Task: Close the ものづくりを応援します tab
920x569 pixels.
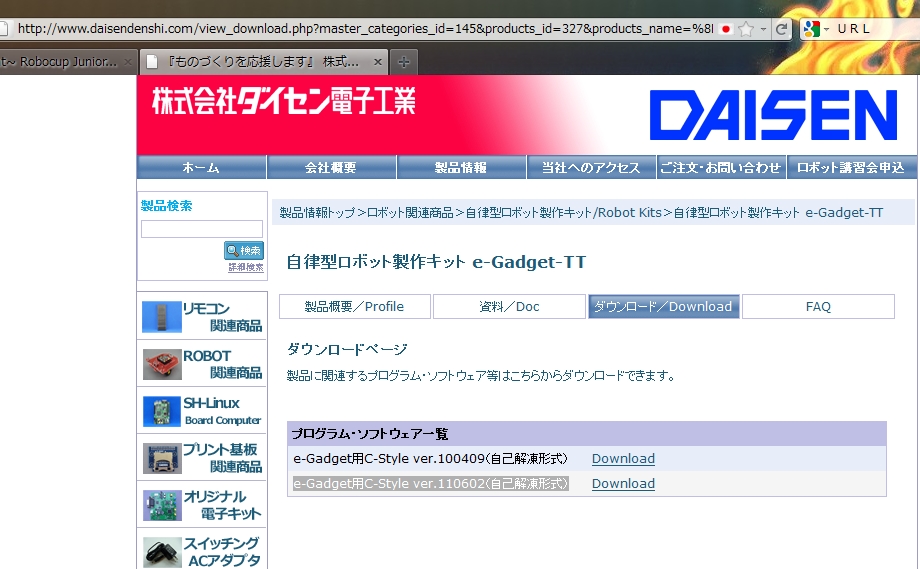Action: tap(378, 62)
